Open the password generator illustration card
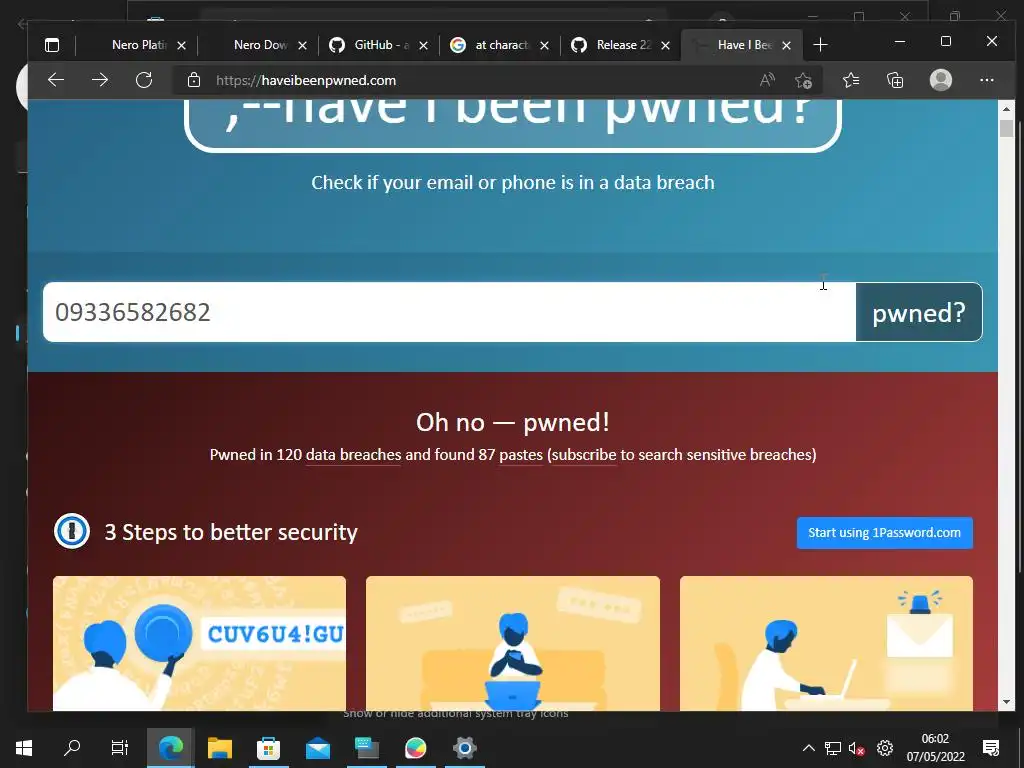 (x=199, y=643)
